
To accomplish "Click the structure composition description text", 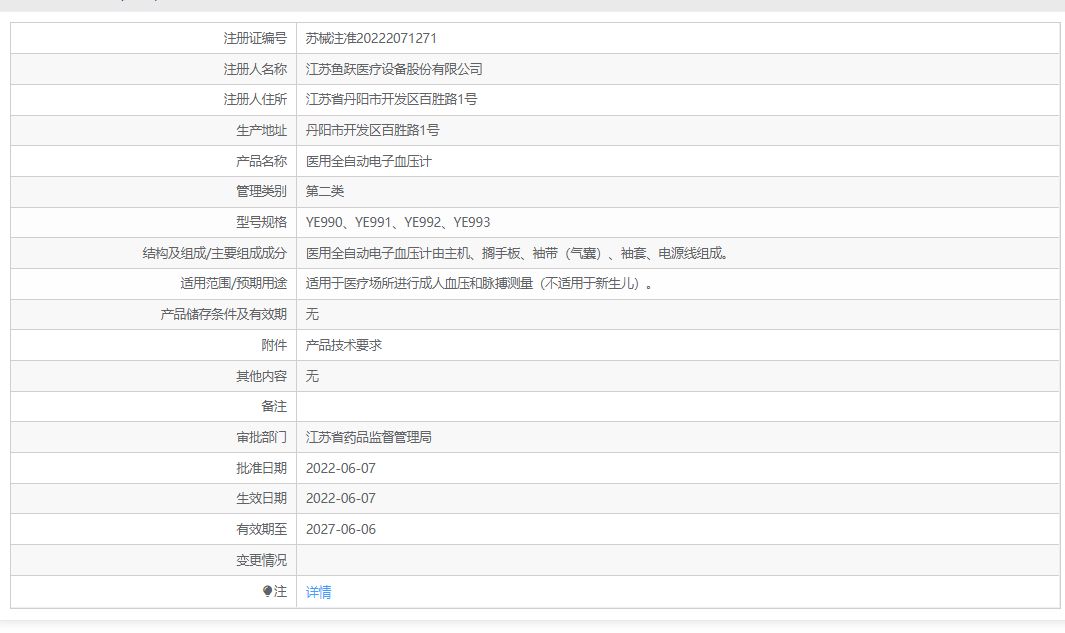I will 519,254.
